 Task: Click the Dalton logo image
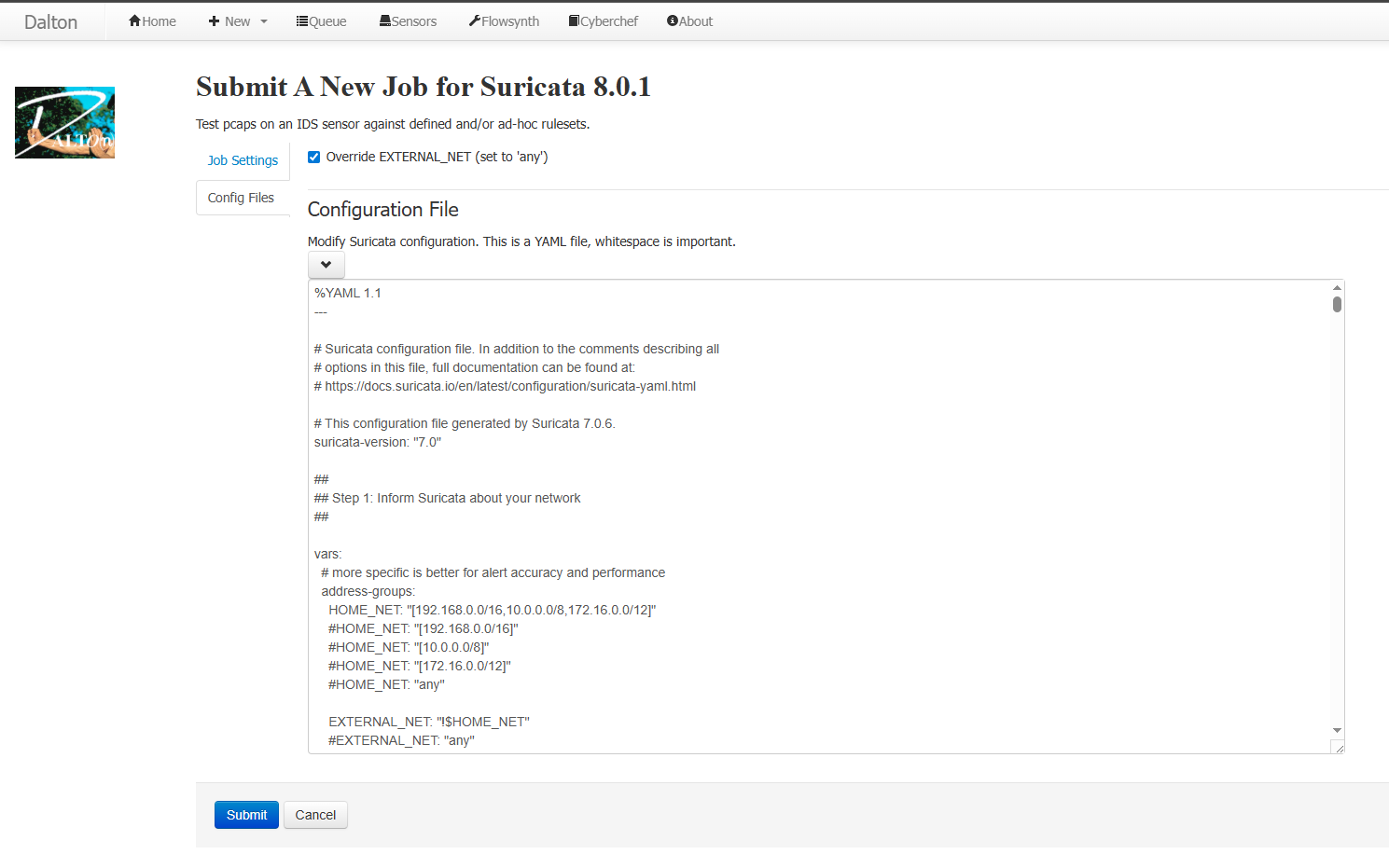point(64,122)
